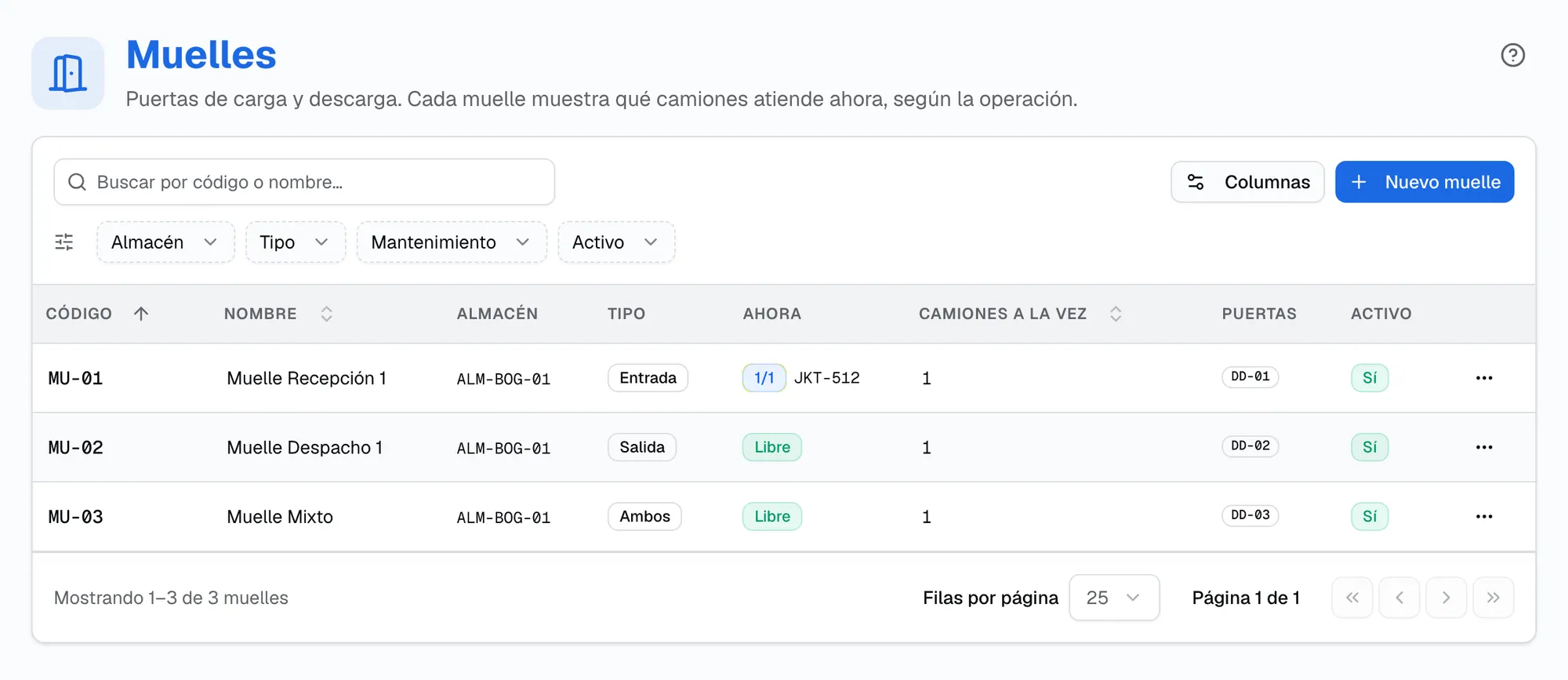This screenshot has width=1568, height=680.
Task: Open the help question mark icon
Action: tap(1512, 55)
